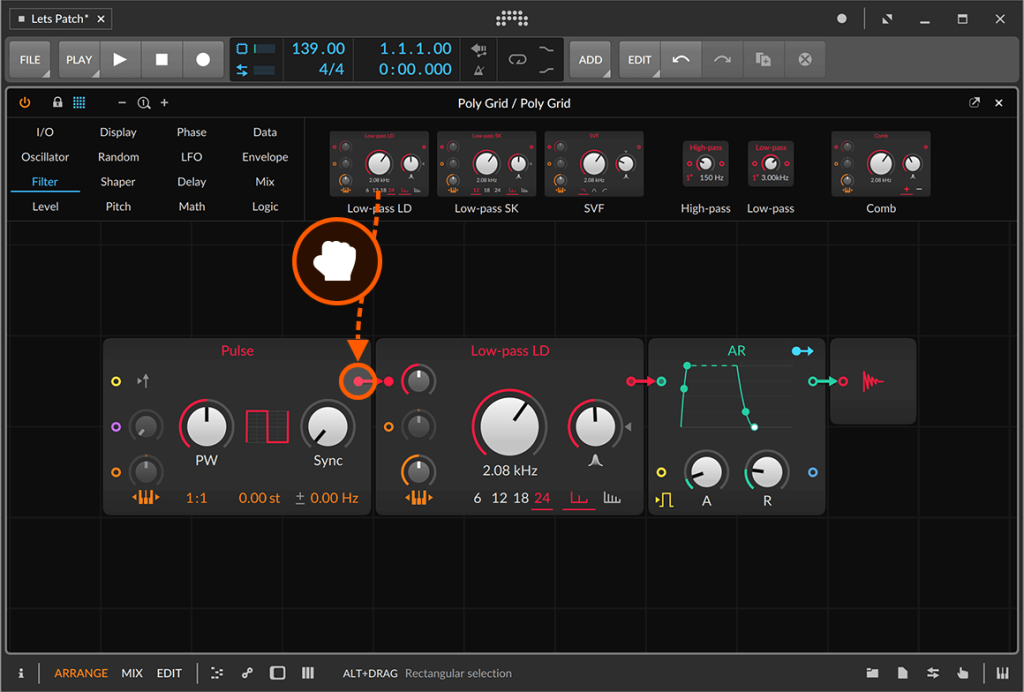Select the Comb filter module thumbnail

click(x=881, y=165)
